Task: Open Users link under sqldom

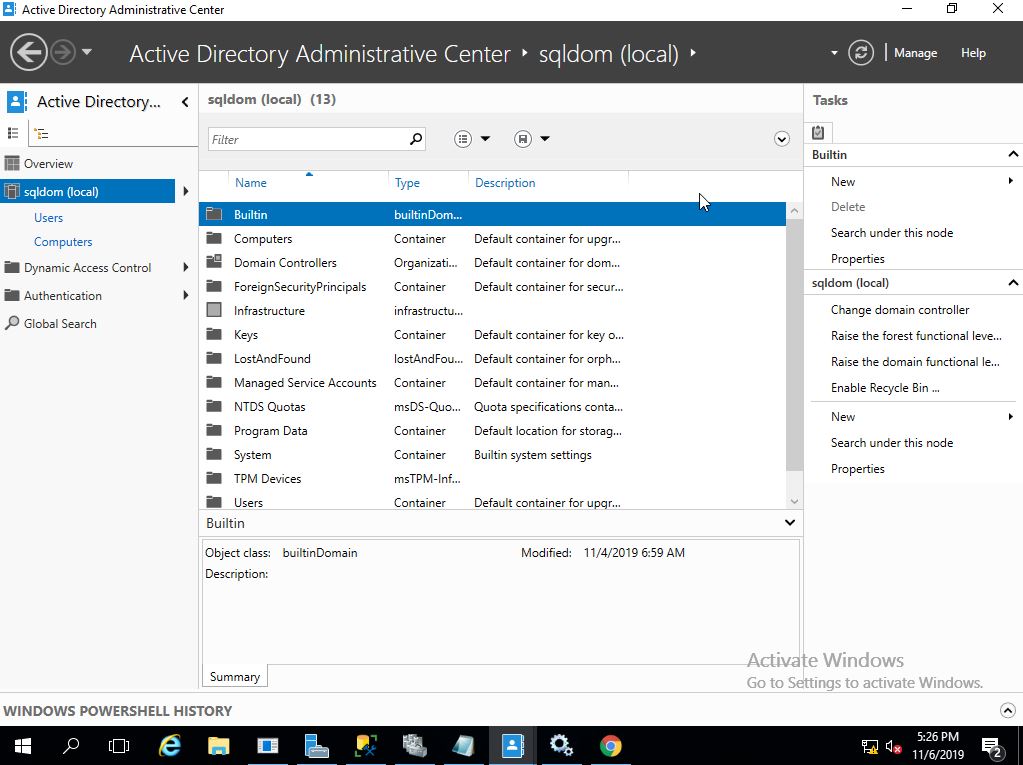Action: (48, 218)
